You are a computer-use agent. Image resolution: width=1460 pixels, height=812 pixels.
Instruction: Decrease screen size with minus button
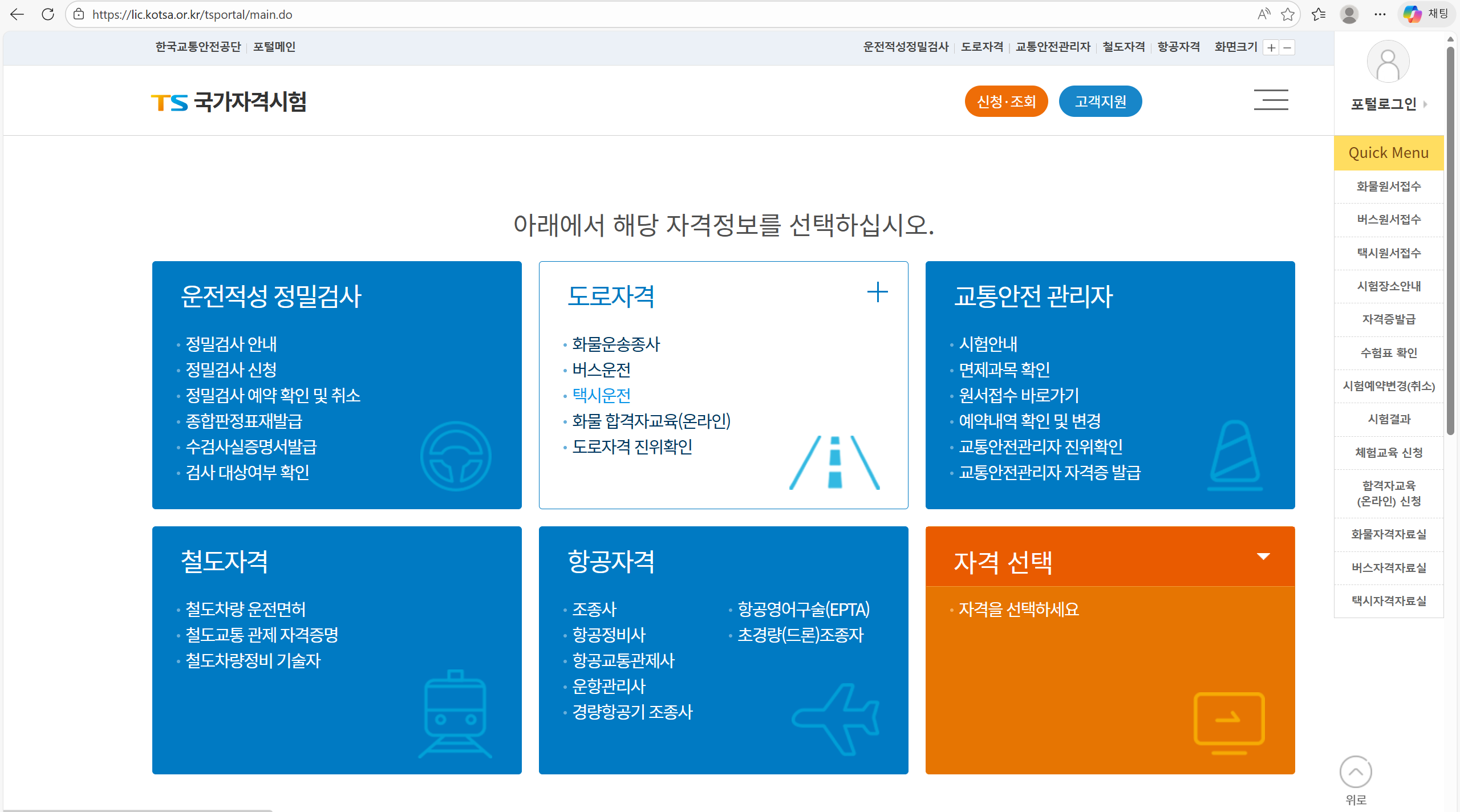tap(1287, 47)
